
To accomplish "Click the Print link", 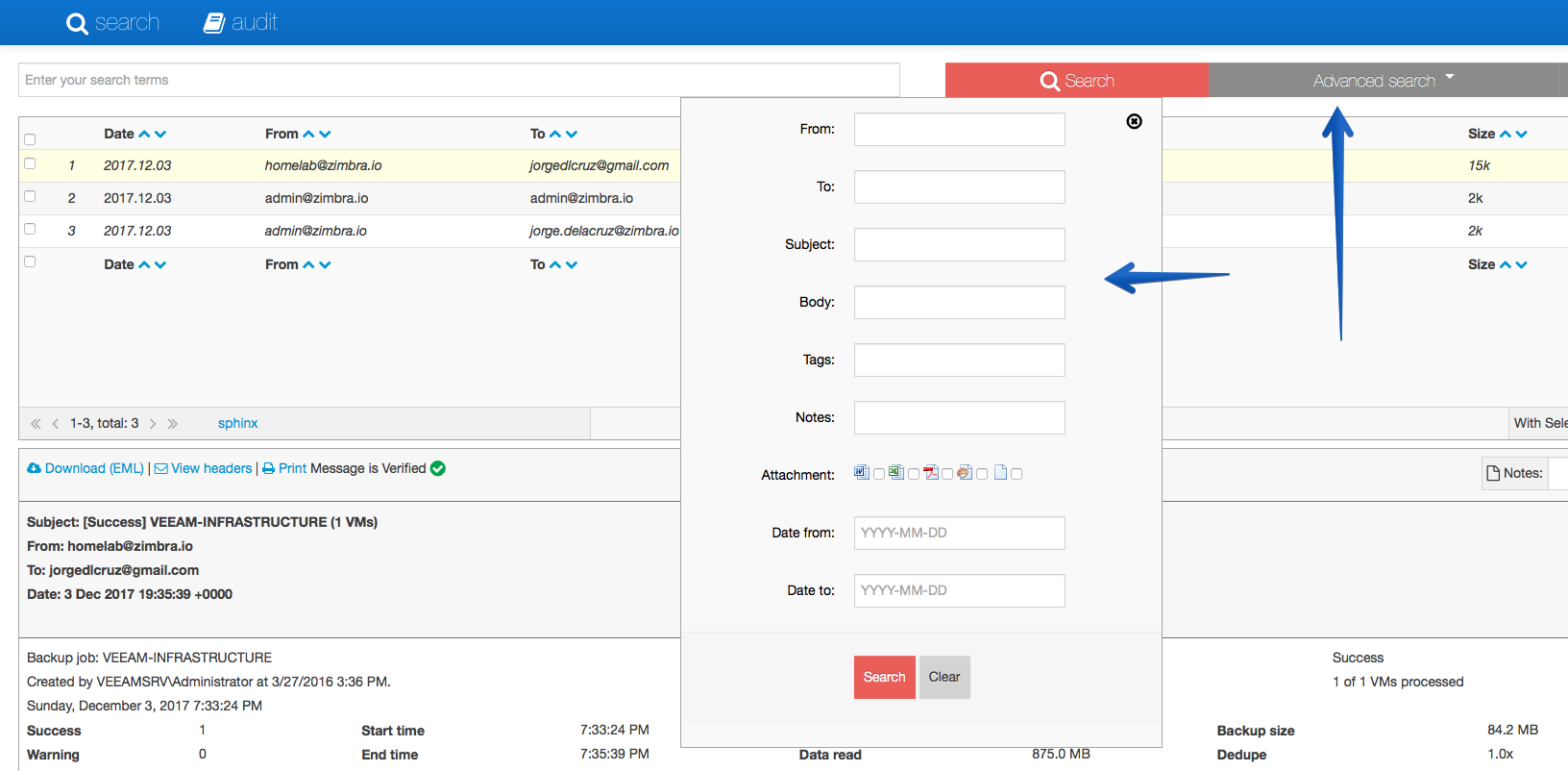I will (x=284, y=468).
